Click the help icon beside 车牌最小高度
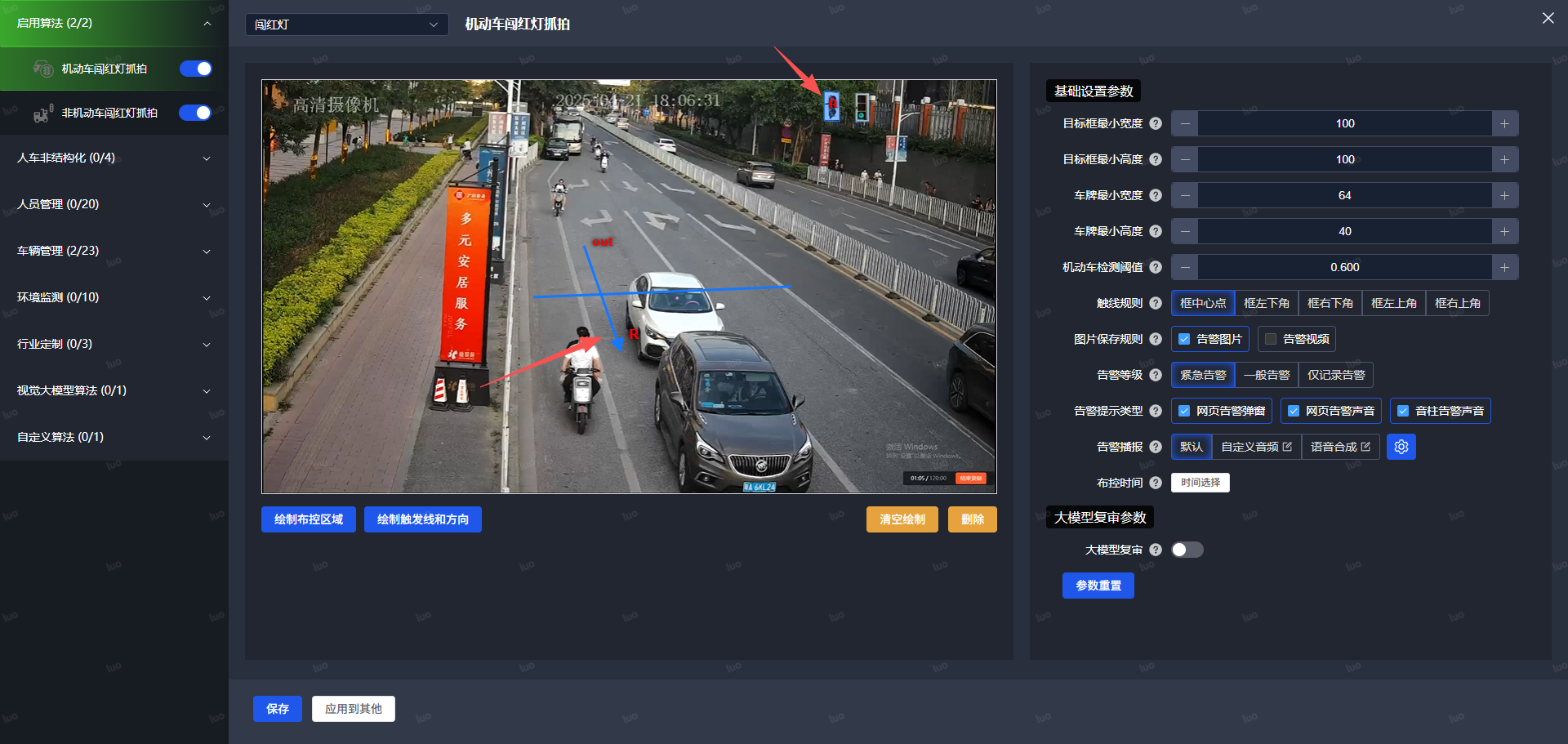Screen dimensions: 1568x744 tap(1156, 231)
